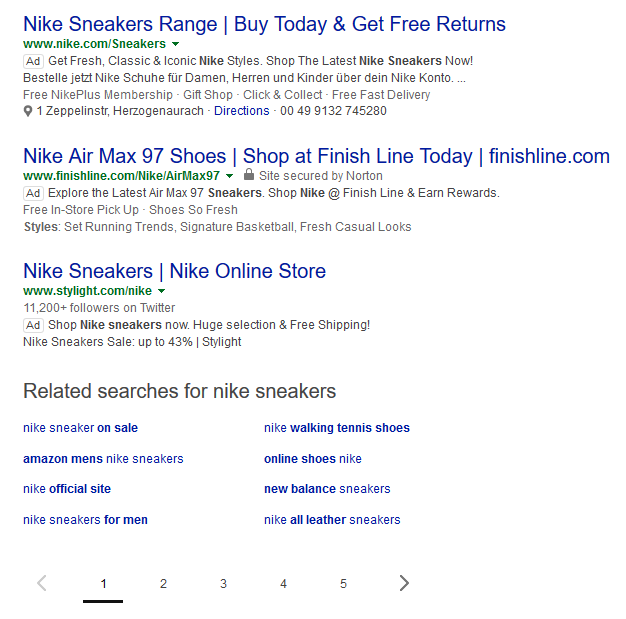The width and height of the screenshot is (626, 619).
Task: Click the Directions link
Action: (241, 111)
